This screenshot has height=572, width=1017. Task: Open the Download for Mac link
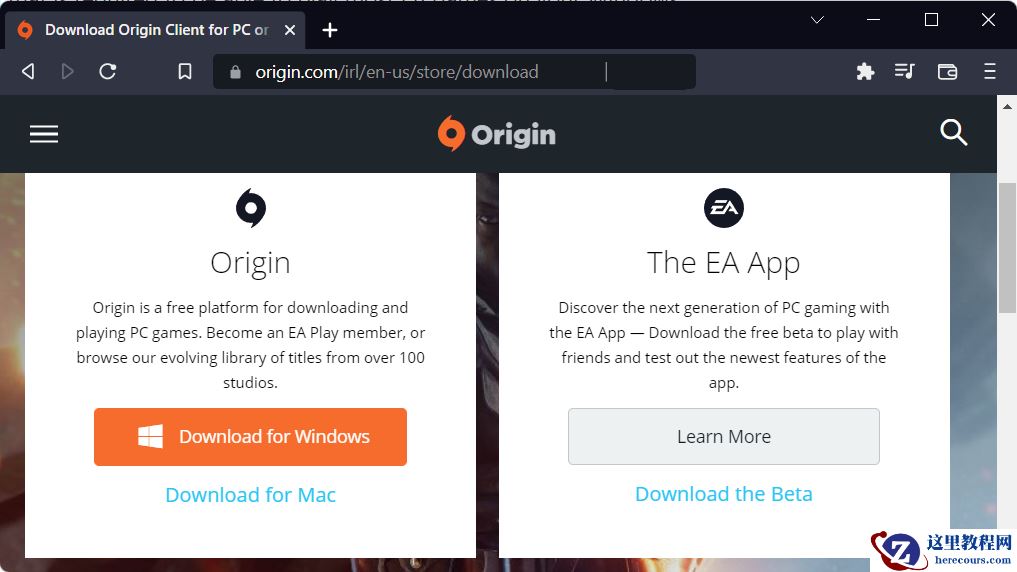click(x=250, y=495)
